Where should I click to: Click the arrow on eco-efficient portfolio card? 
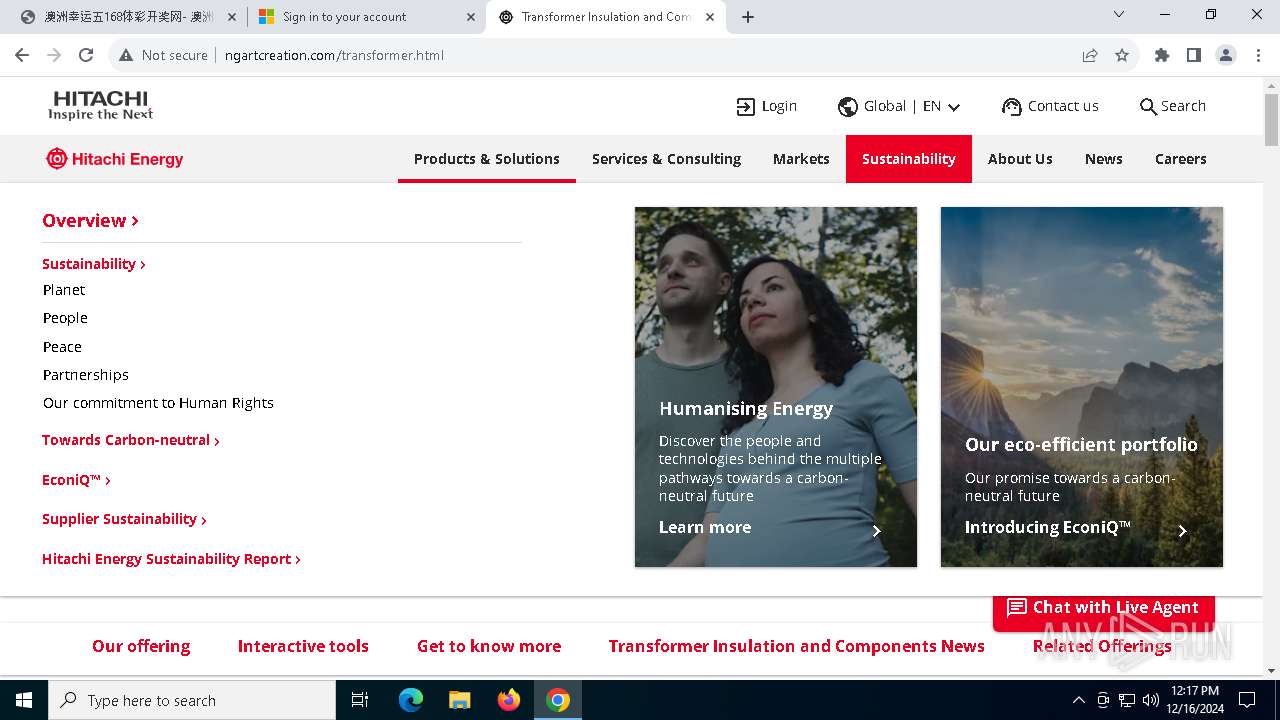[x=1182, y=531]
